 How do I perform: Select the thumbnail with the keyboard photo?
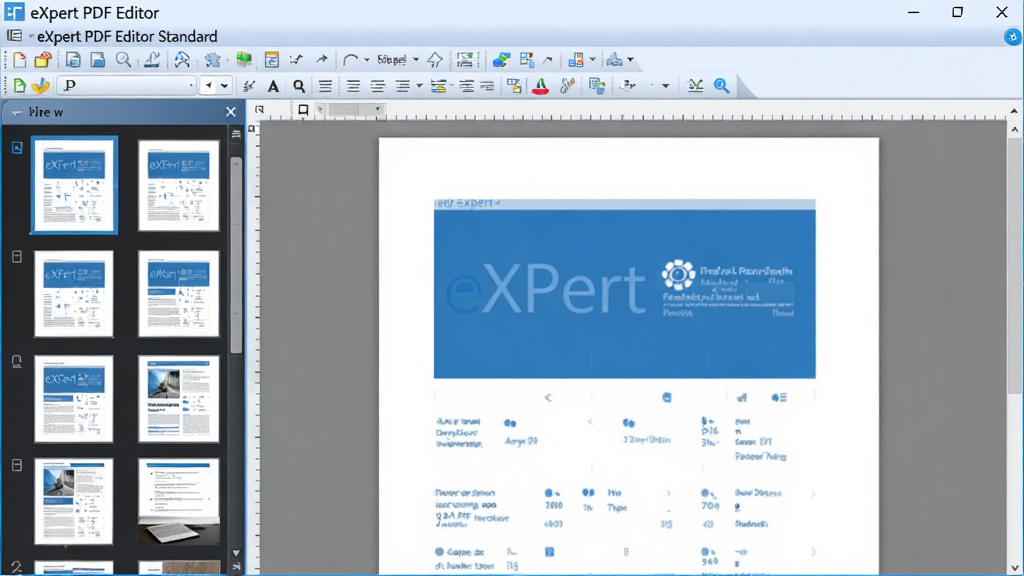tap(178, 502)
